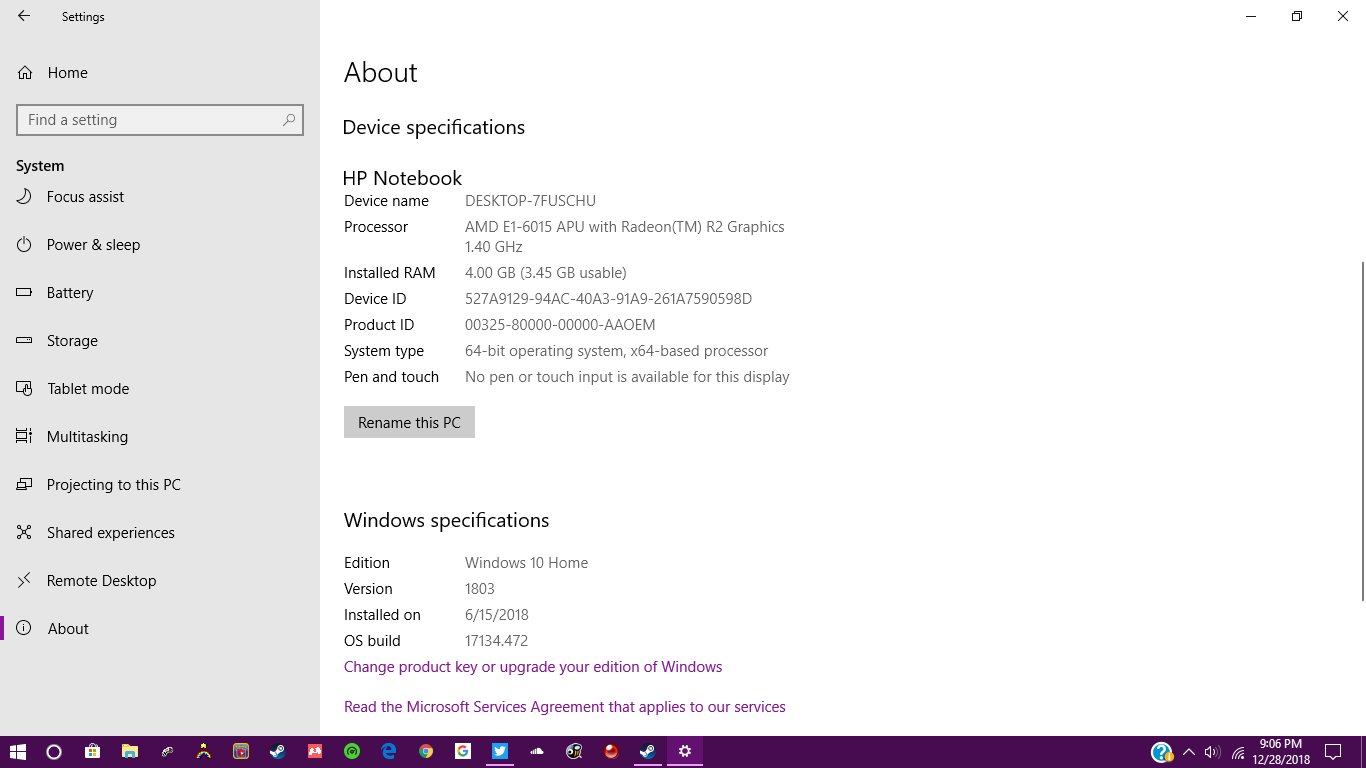Click the installed date 6/15/2018
1366x768 pixels.
tap(497, 615)
